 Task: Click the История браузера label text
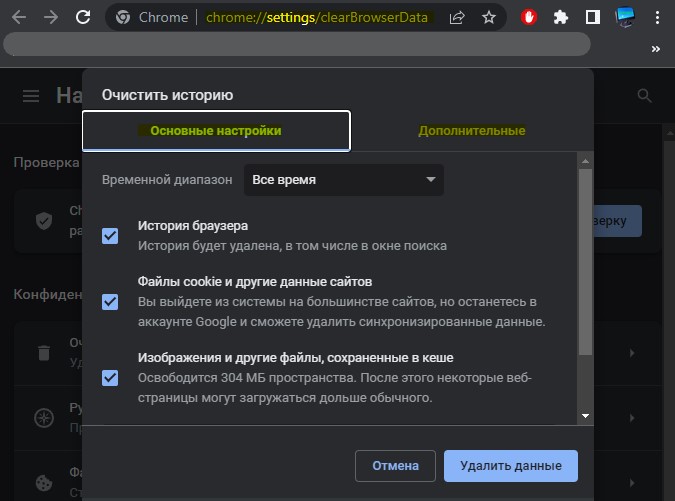[193, 226]
